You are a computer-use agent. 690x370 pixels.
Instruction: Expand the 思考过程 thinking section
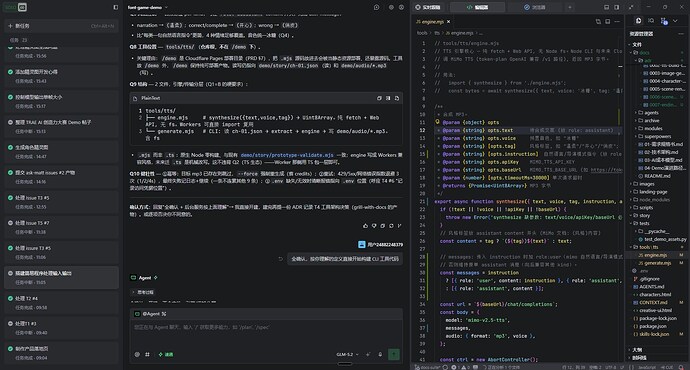click(x=142, y=292)
